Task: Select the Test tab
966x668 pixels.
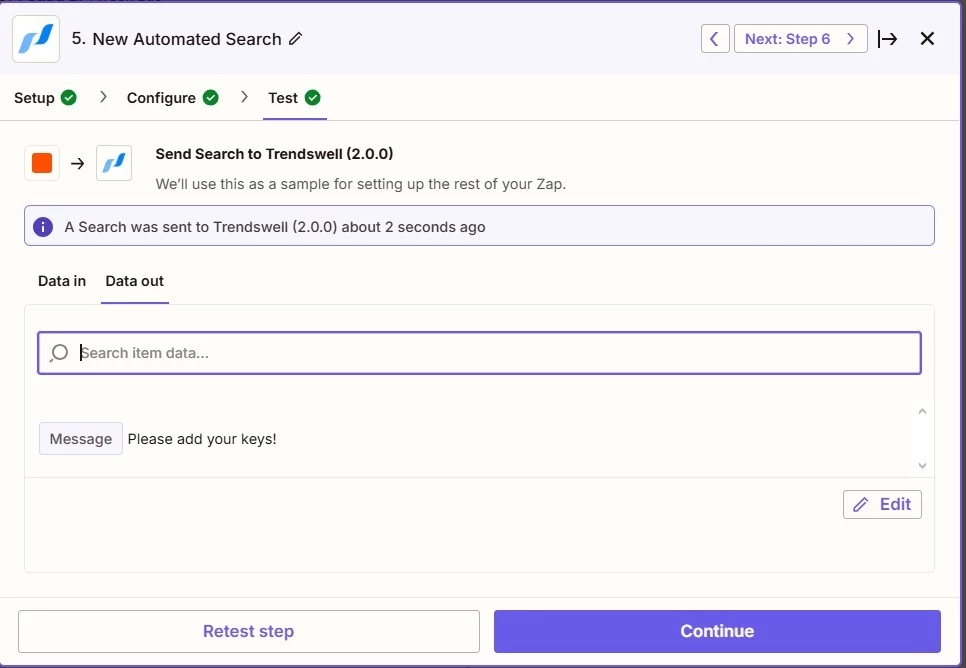Action: click(294, 98)
